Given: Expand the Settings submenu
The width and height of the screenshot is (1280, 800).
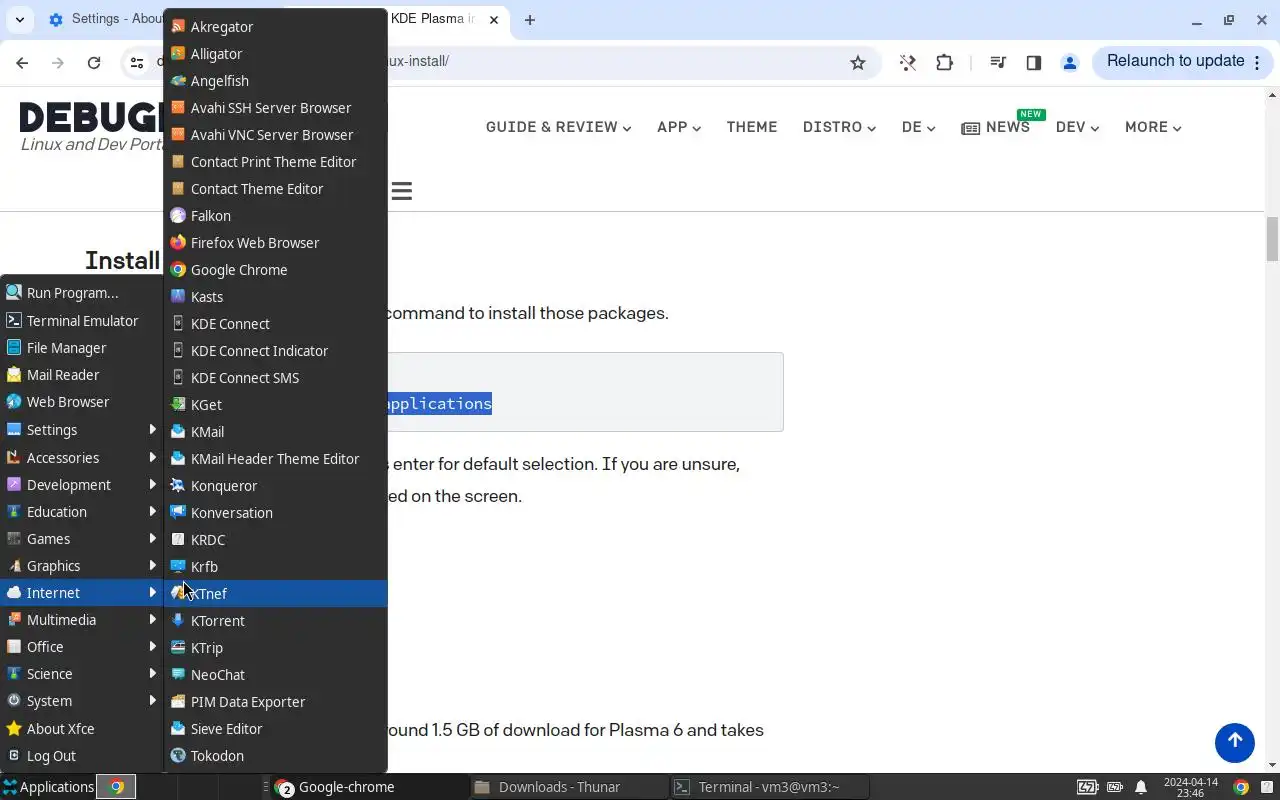Looking at the screenshot, I should pos(81,430).
